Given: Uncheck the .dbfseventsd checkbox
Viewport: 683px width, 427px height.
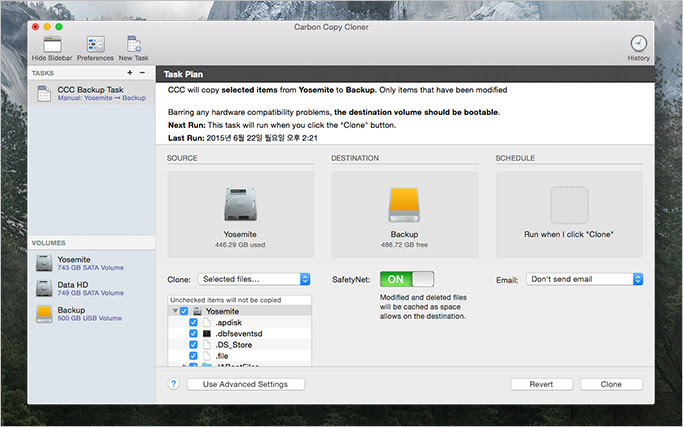Looking at the screenshot, I should coord(193,333).
